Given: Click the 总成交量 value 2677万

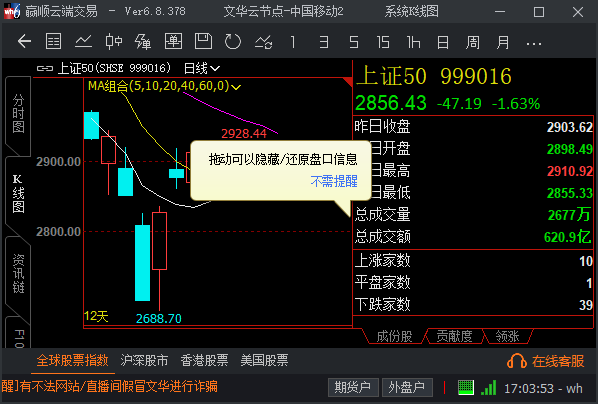Looking at the screenshot, I should [x=569, y=215].
